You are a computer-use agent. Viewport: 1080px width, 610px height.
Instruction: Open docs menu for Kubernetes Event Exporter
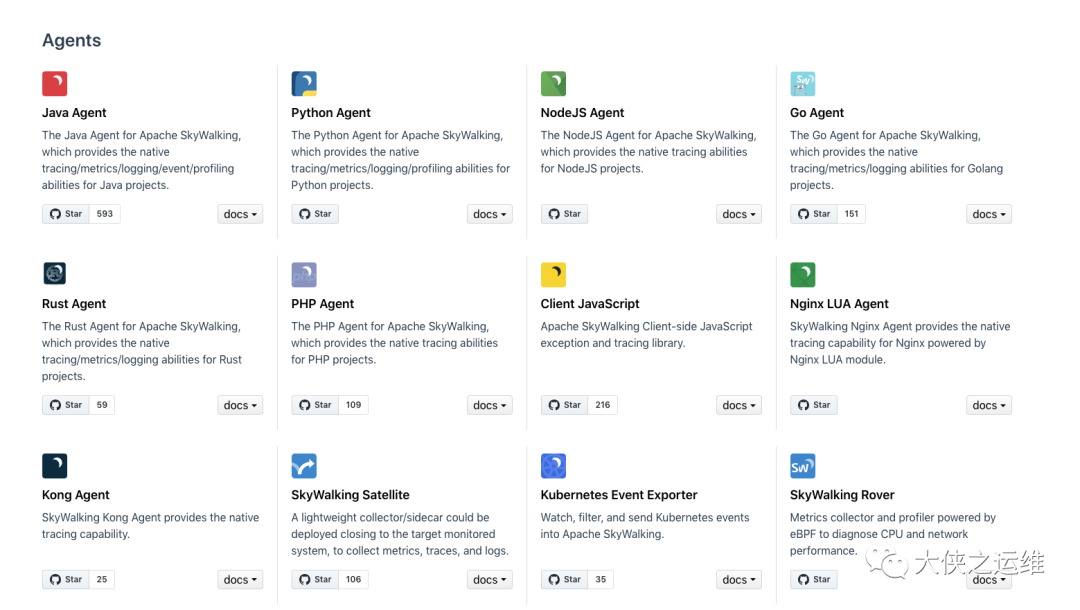(x=739, y=579)
